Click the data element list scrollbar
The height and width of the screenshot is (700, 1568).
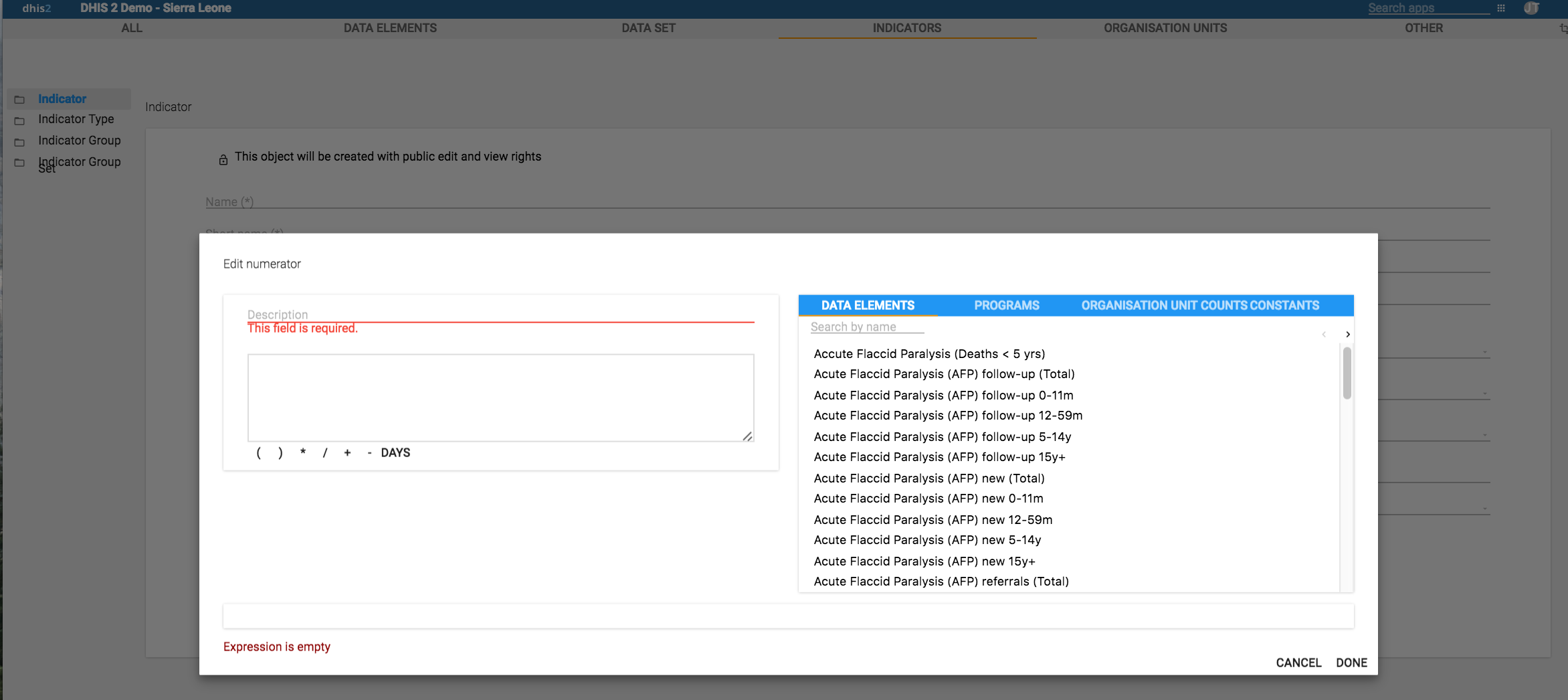pyautogui.click(x=1347, y=373)
